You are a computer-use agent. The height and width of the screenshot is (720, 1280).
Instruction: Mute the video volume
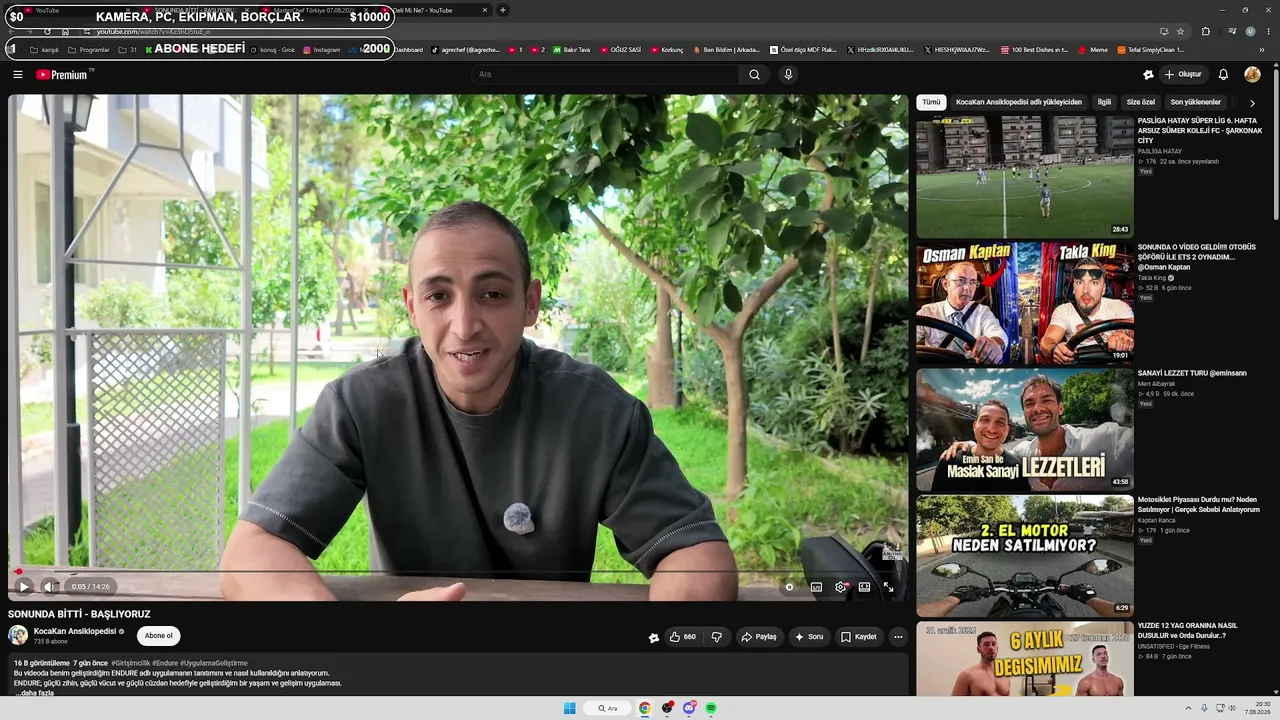(49, 587)
